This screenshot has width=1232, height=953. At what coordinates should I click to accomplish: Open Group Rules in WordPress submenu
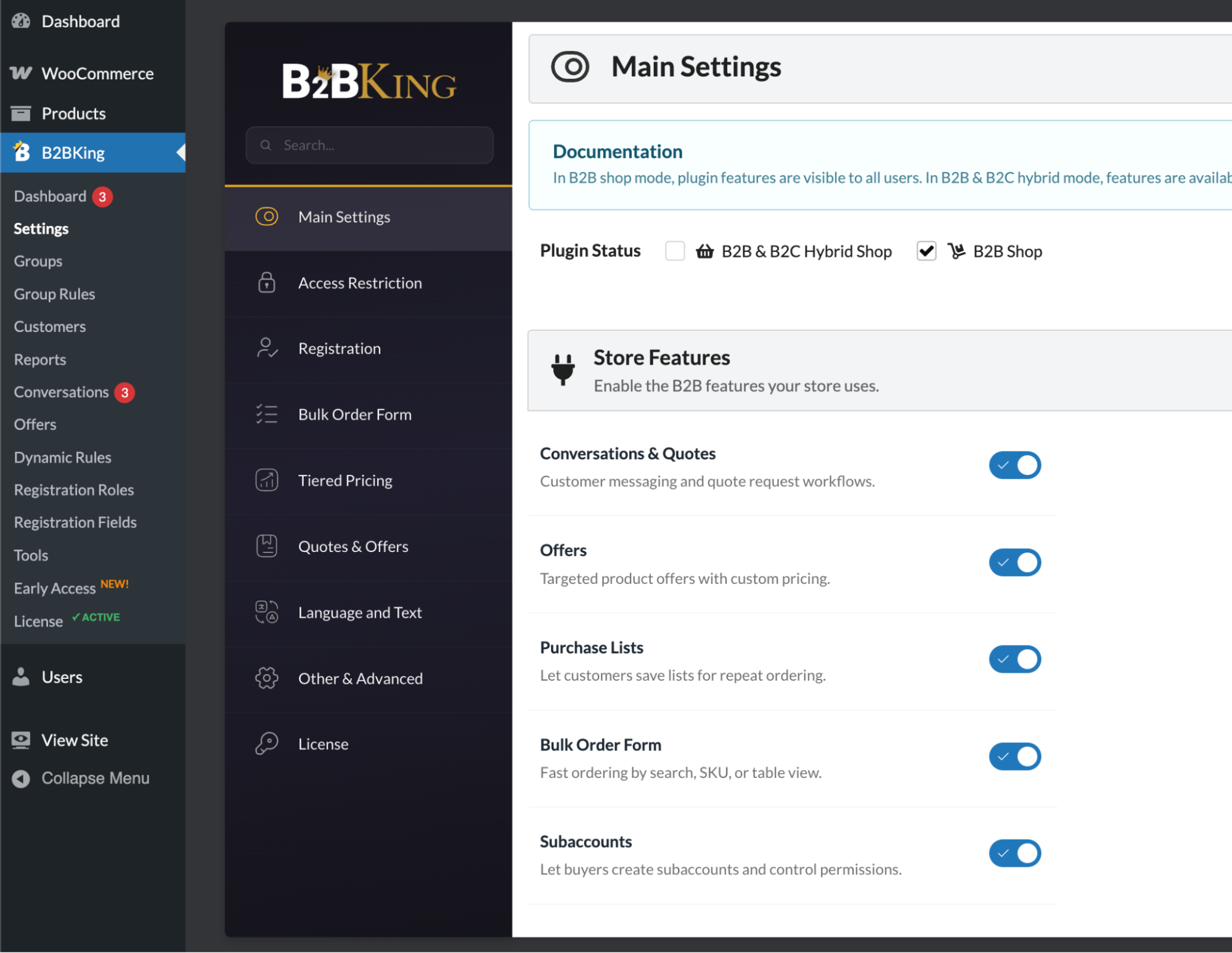tap(54, 294)
